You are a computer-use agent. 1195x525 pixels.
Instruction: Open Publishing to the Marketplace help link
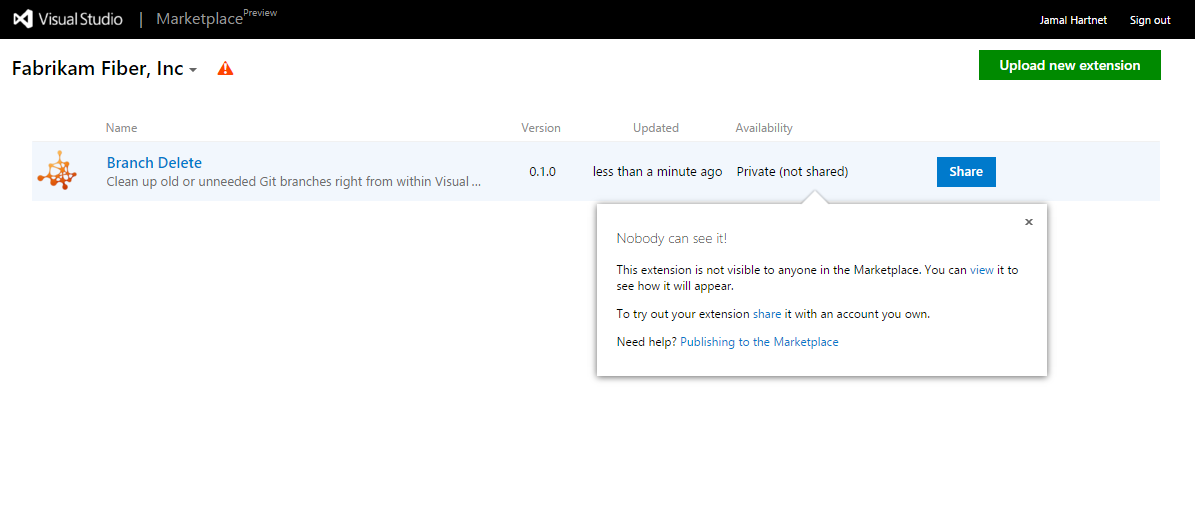pos(759,342)
